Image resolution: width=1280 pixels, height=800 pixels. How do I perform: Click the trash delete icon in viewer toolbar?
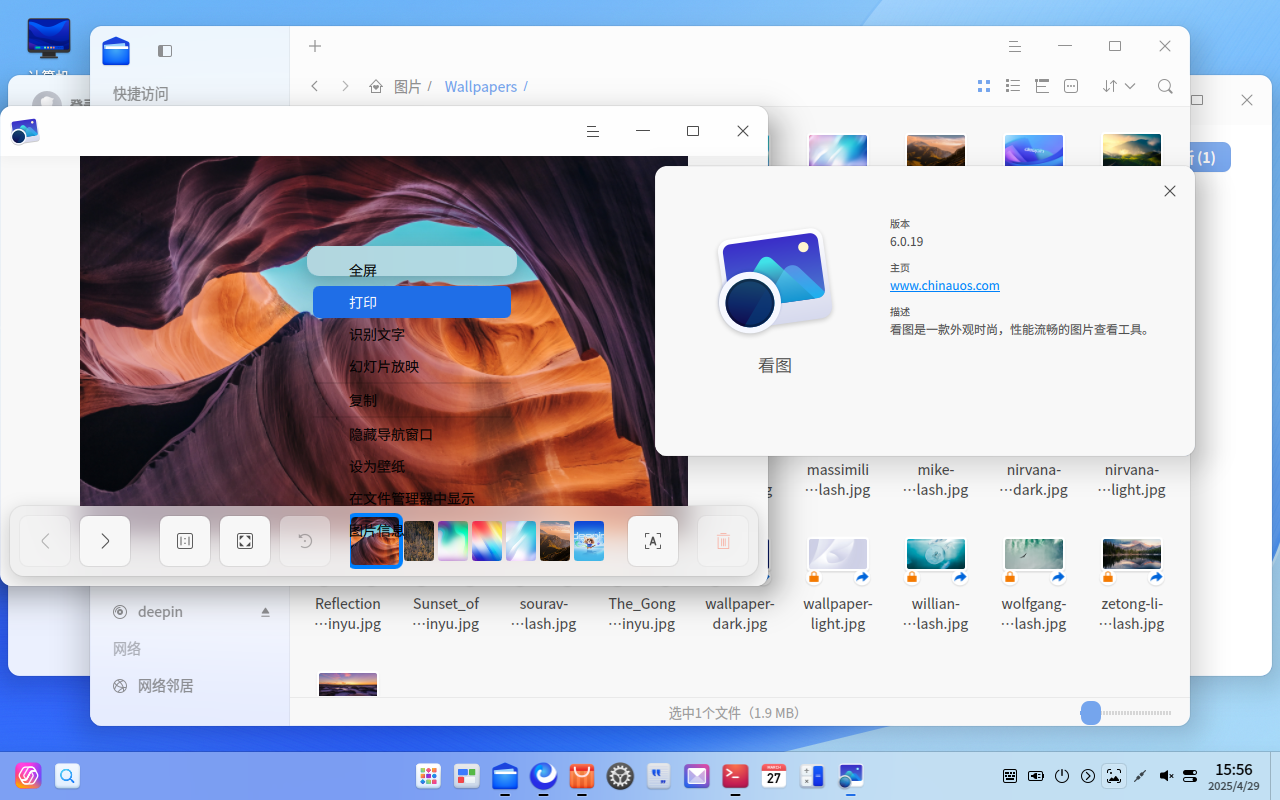[x=723, y=541]
